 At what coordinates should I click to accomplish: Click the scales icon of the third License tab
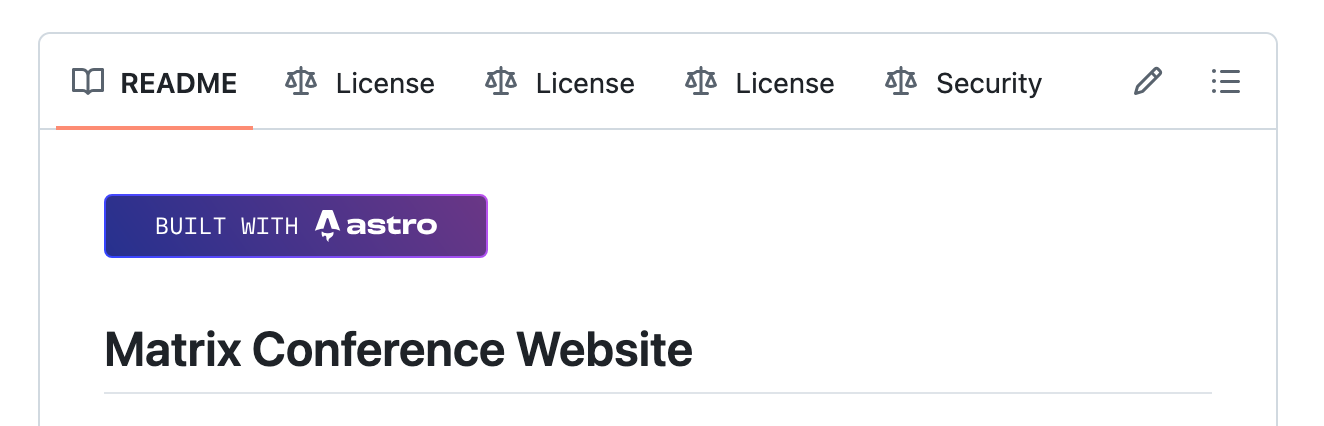[700, 82]
